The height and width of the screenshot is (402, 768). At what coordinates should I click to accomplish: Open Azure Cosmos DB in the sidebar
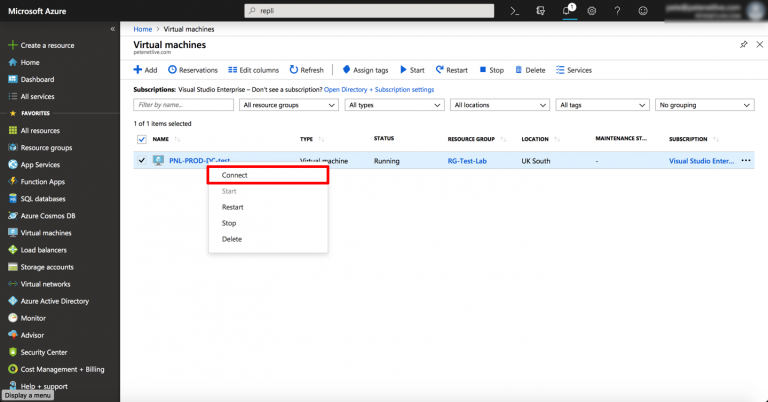coord(42,216)
